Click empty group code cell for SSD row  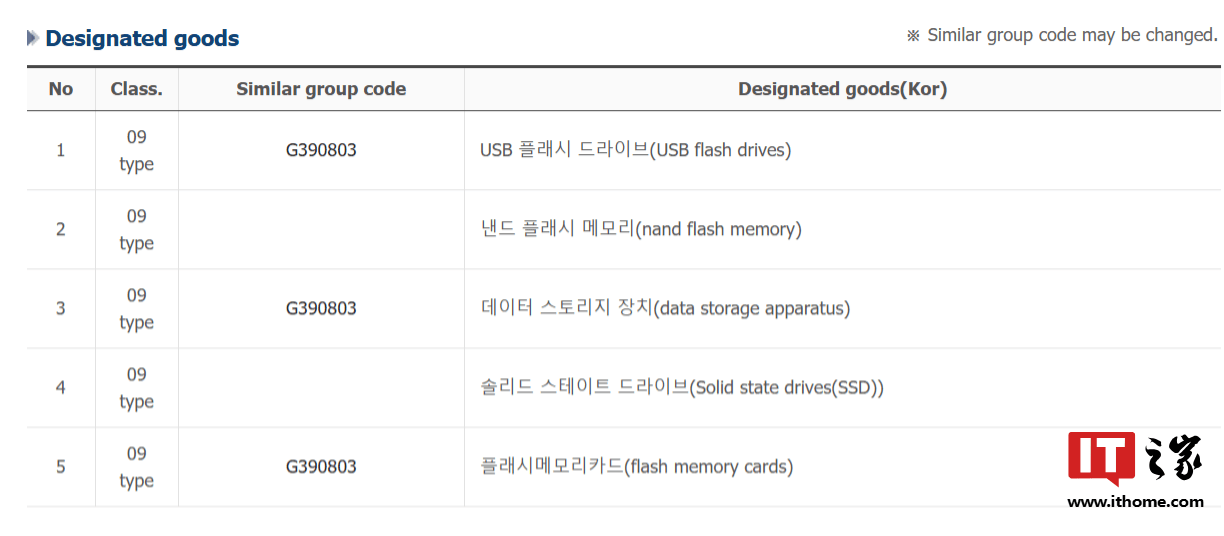[x=321, y=387]
